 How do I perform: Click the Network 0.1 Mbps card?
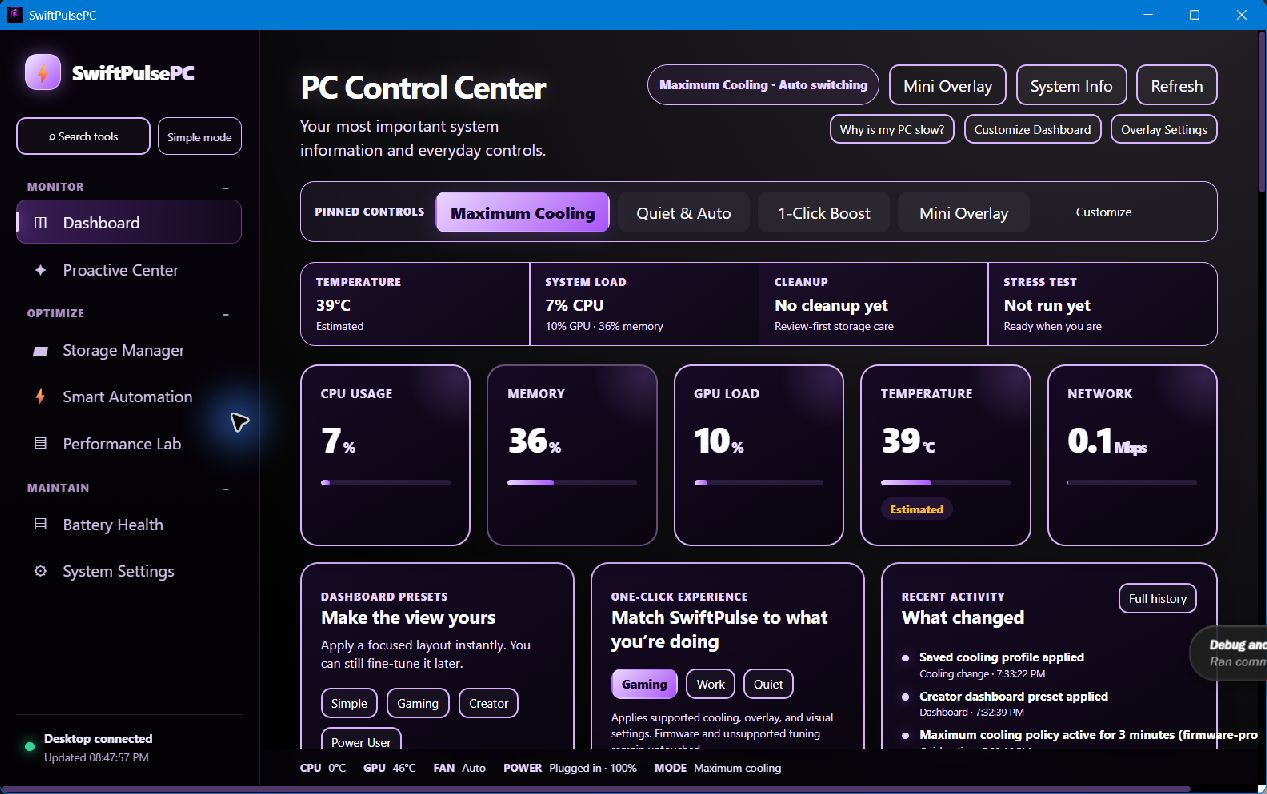point(1132,455)
